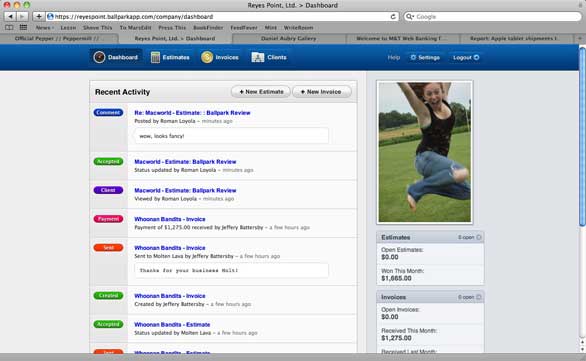
Task: Reload the page with refresh icon
Action: (x=393, y=16)
